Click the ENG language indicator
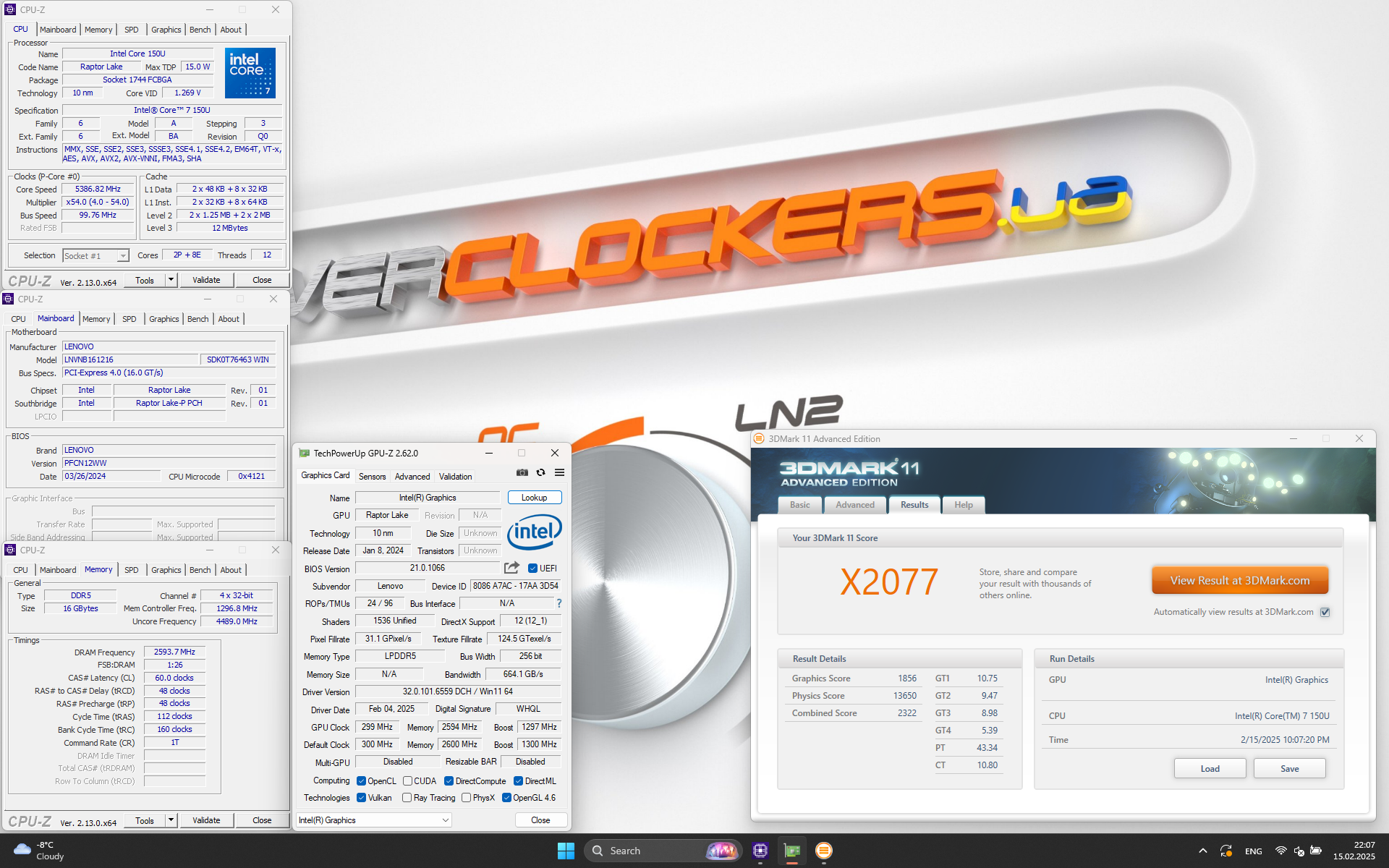The width and height of the screenshot is (1389, 868). click(x=1254, y=851)
